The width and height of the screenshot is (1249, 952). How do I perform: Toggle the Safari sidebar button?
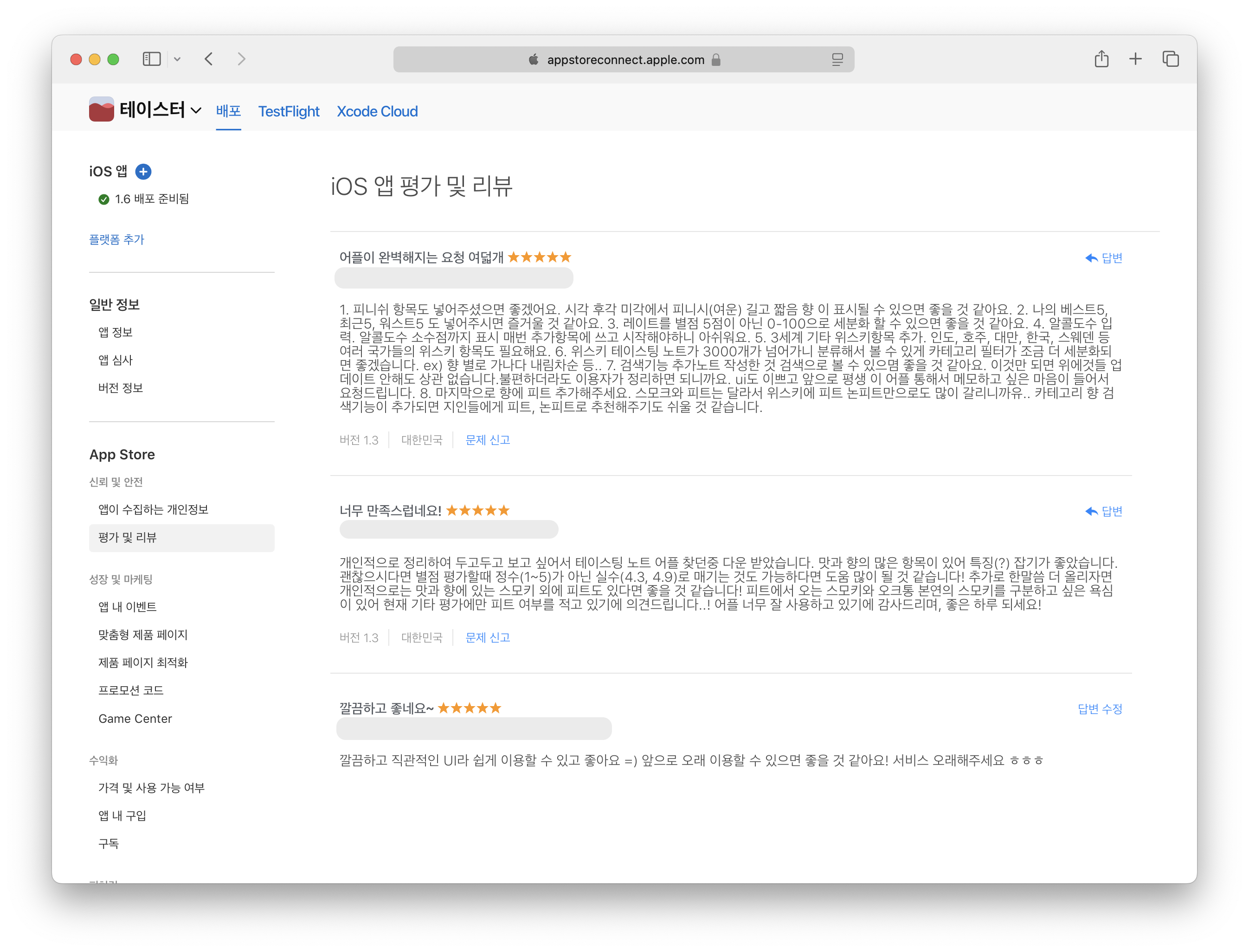click(x=151, y=59)
